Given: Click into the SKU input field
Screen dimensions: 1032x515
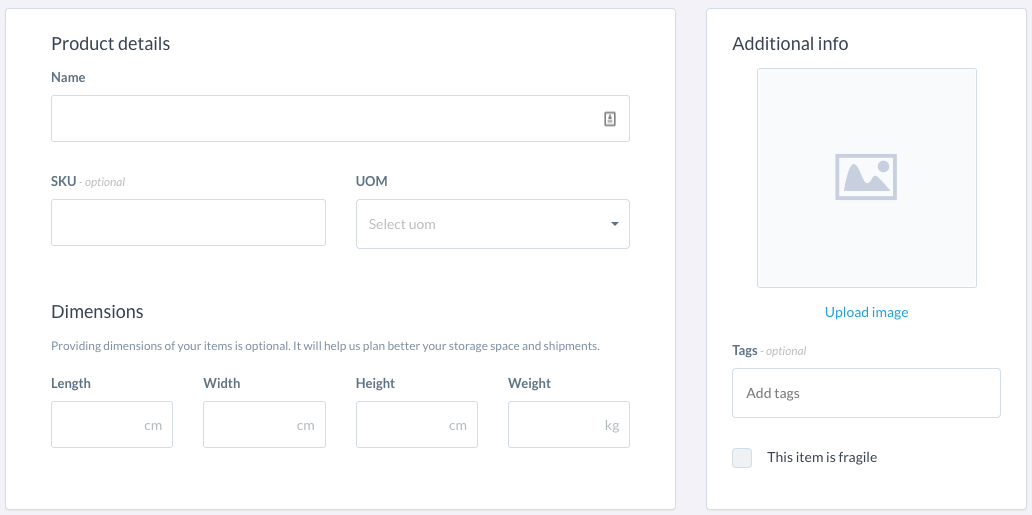Looking at the screenshot, I should coord(188,222).
